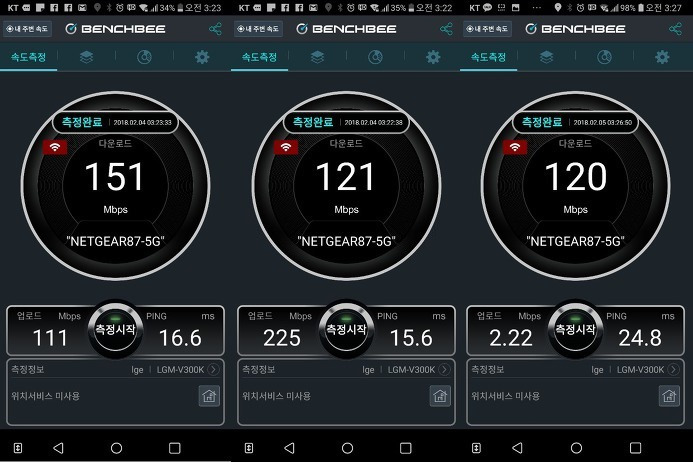Tap 위치서비스 미사용 text in 16.6 ms screen

[46, 396]
